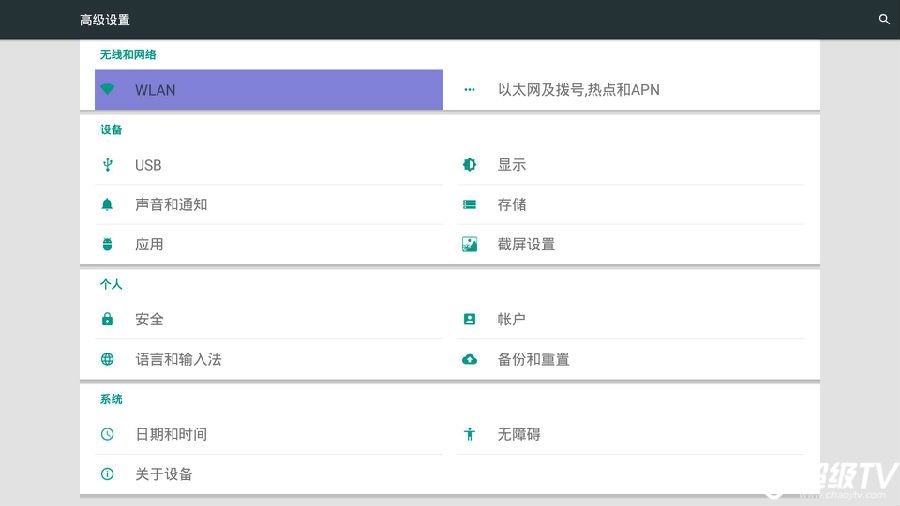Viewport: 900px width, 506px height.
Task: Click the brightness icon beside 显示
Action: pos(470,165)
